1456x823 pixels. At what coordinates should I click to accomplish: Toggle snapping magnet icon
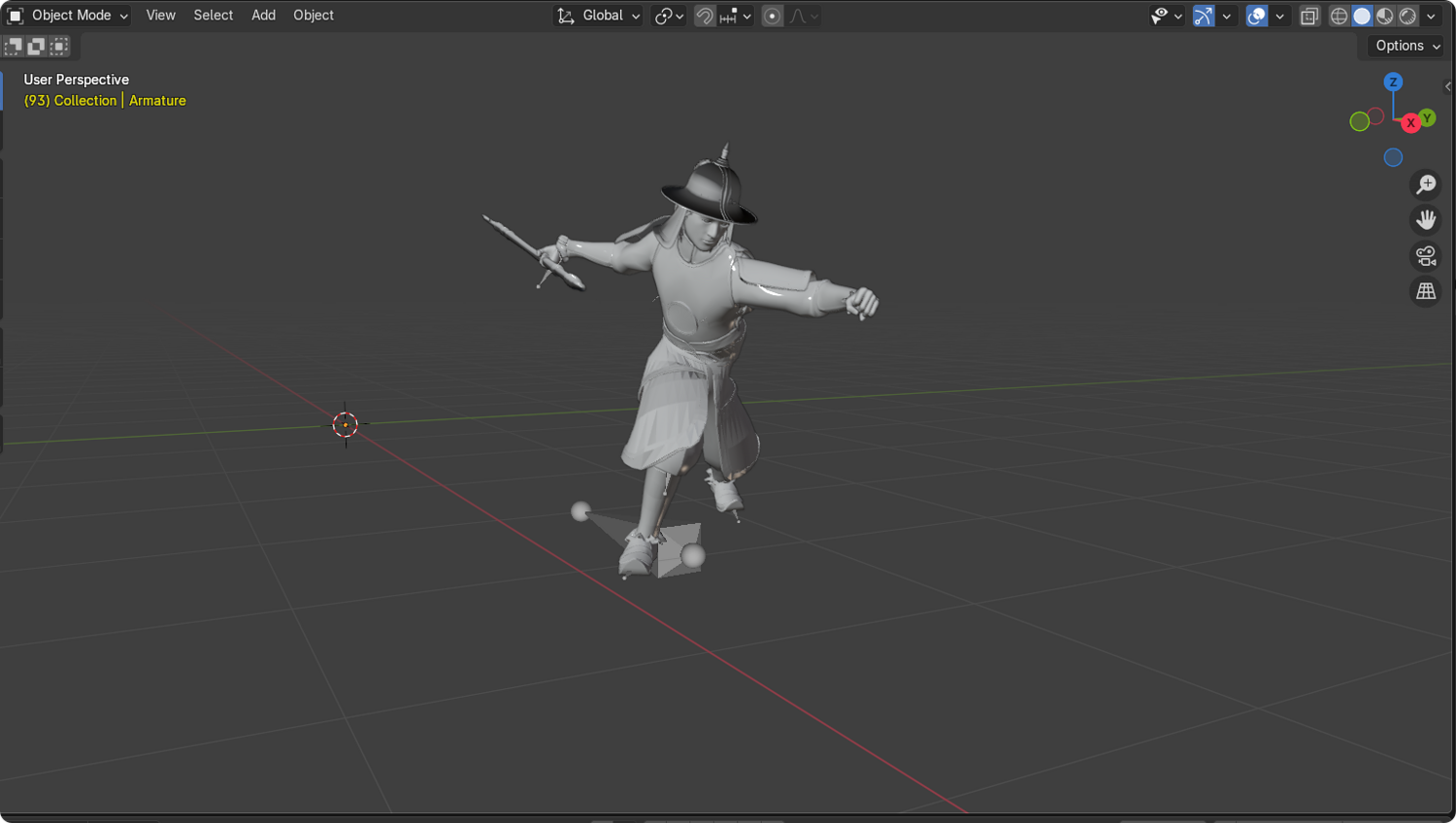705,16
